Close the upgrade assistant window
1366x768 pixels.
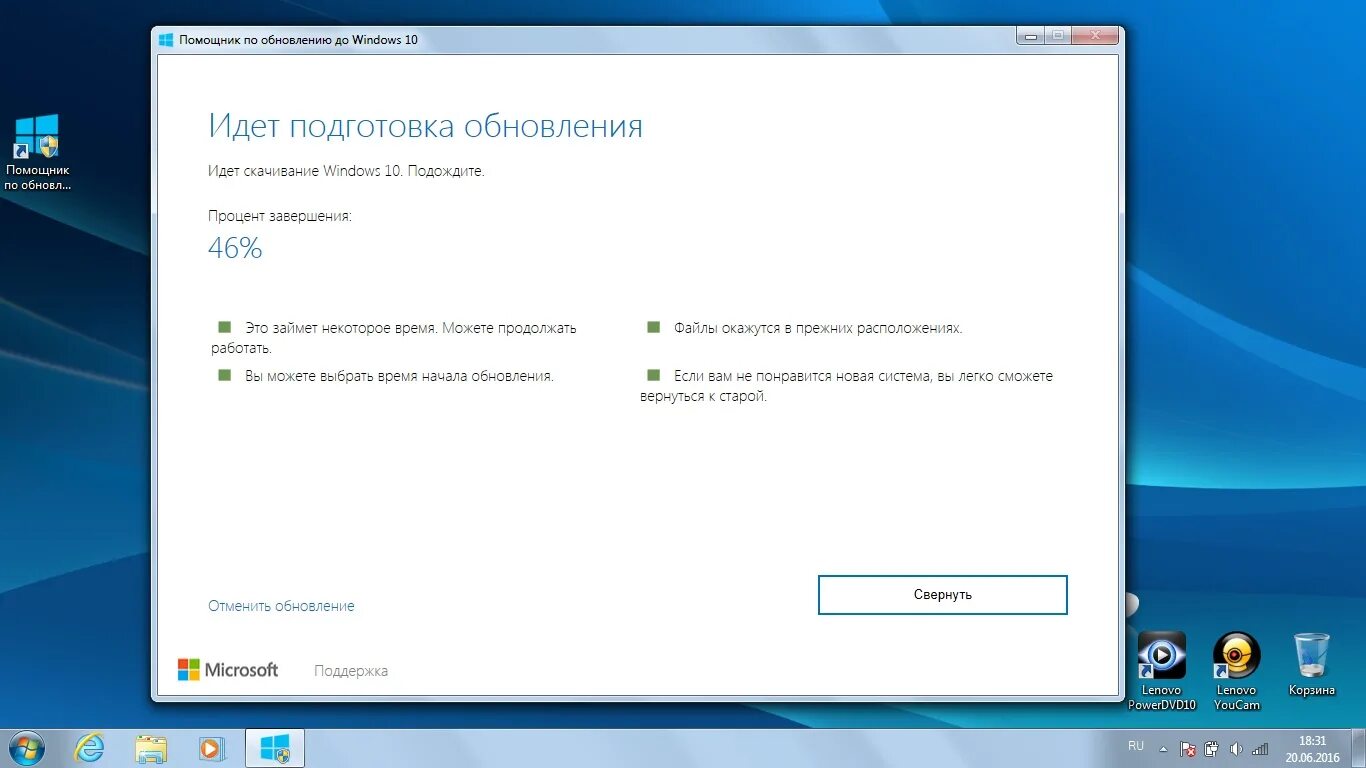click(x=1094, y=35)
